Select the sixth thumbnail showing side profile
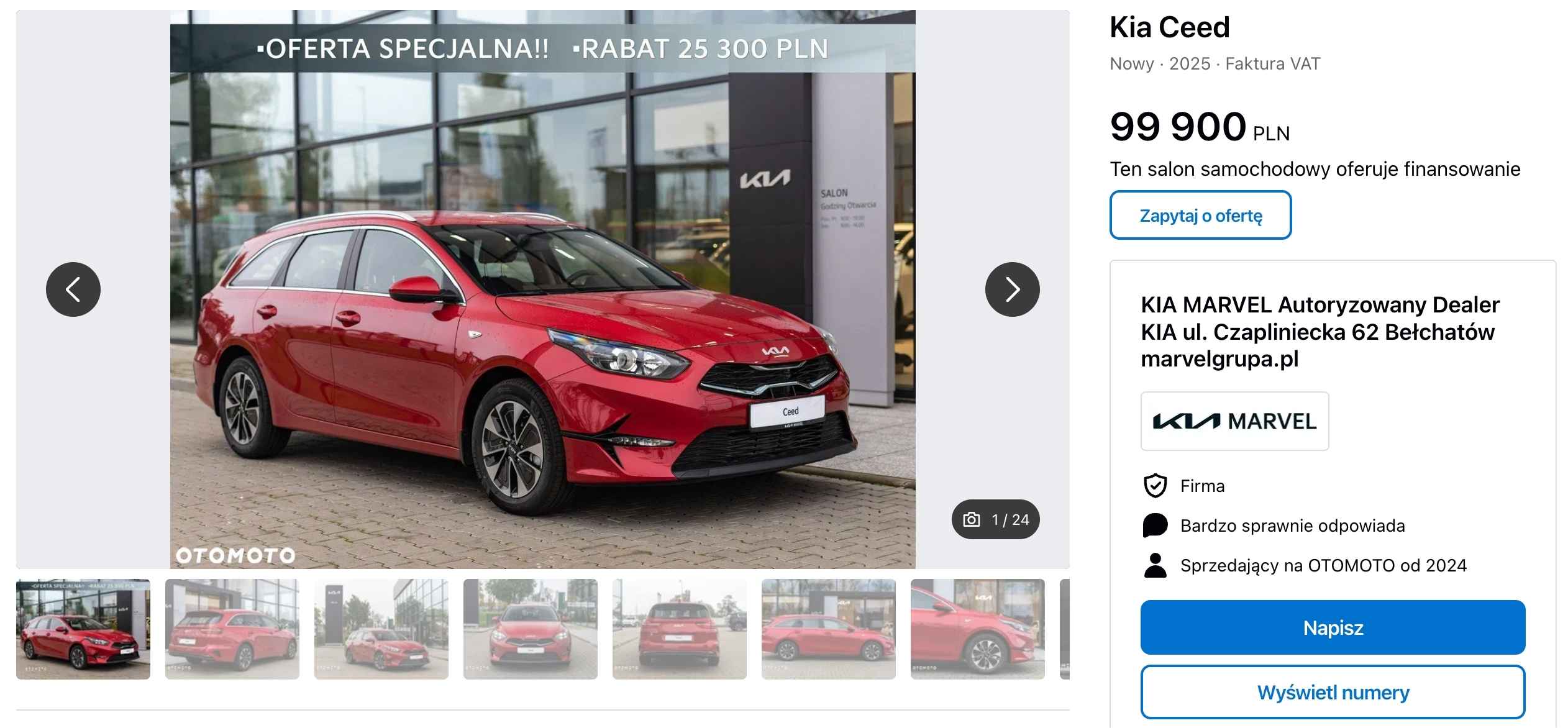 829,629
